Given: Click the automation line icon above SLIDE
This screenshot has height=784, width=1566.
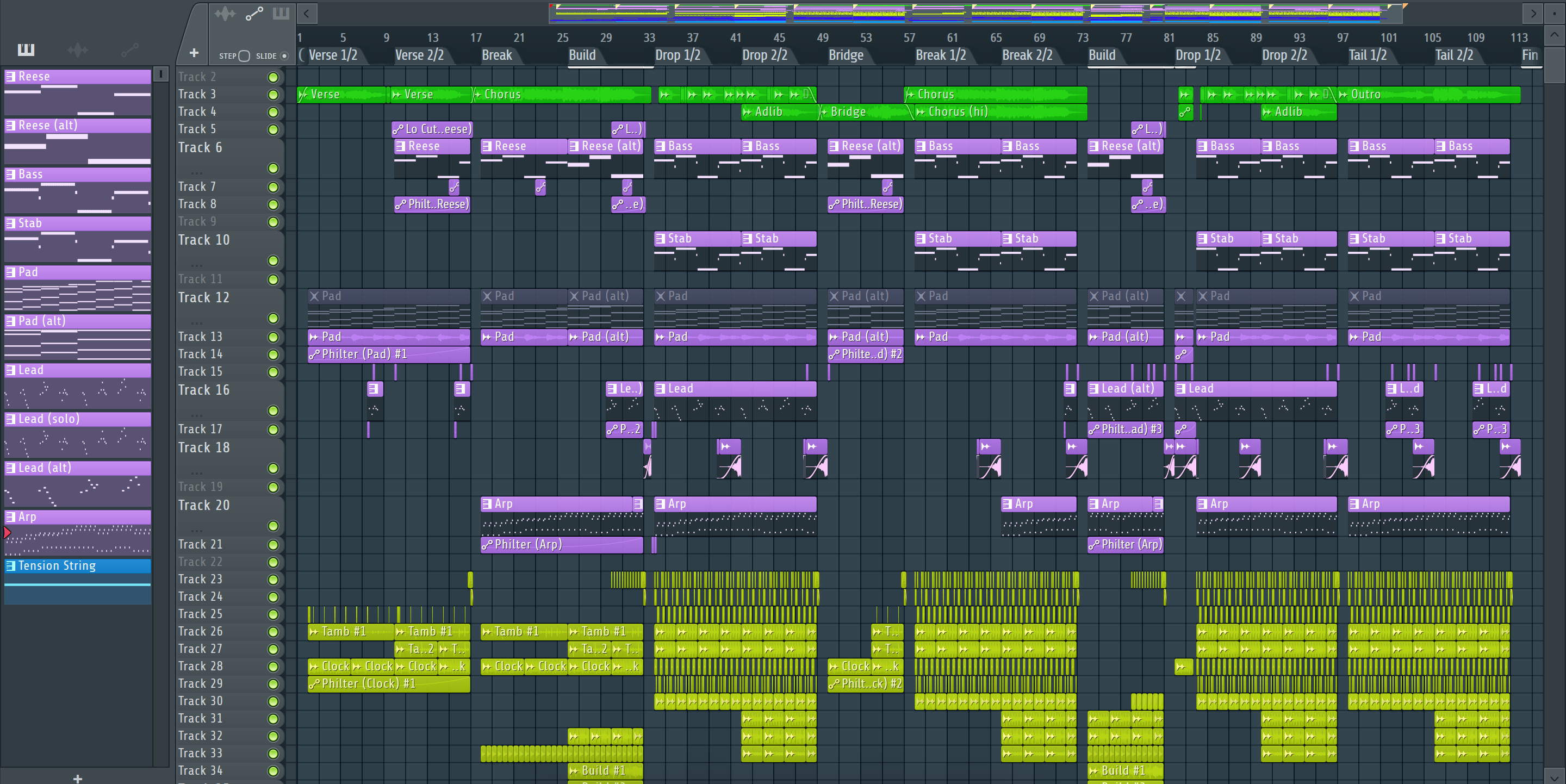Looking at the screenshot, I should (x=254, y=14).
